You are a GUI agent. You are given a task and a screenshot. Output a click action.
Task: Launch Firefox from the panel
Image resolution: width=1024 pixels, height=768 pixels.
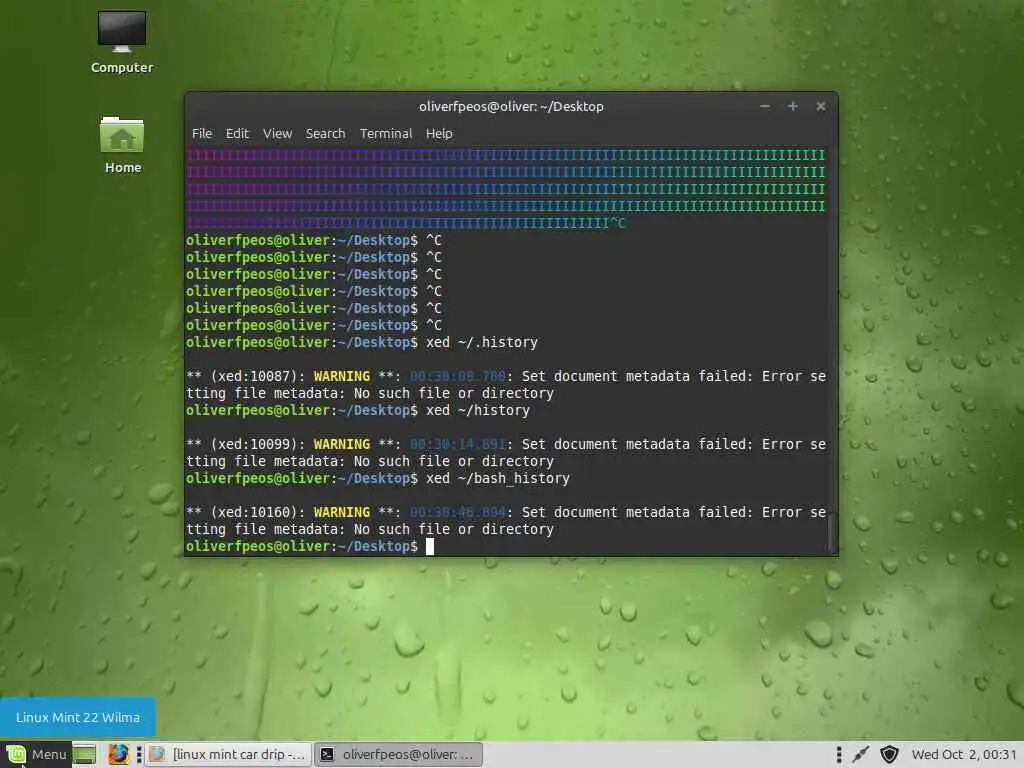[118, 754]
